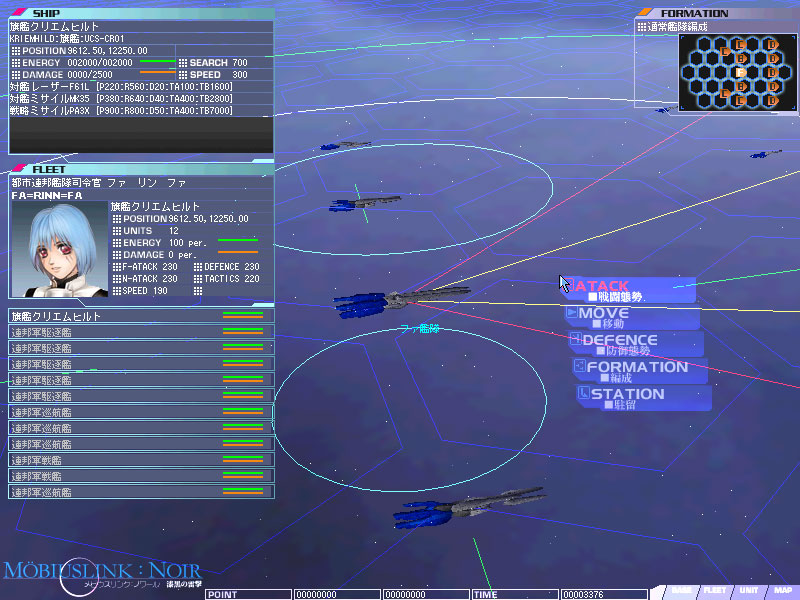This screenshot has height=600, width=800.
Task: Click the DEFENCE command shield icon
Action: click(x=576, y=340)
